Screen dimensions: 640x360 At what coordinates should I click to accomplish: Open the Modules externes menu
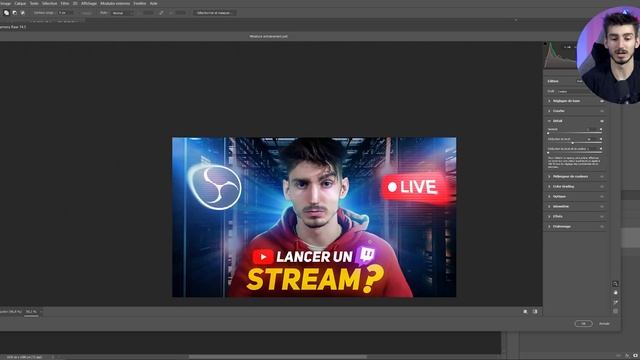click(x=115, y=3)
